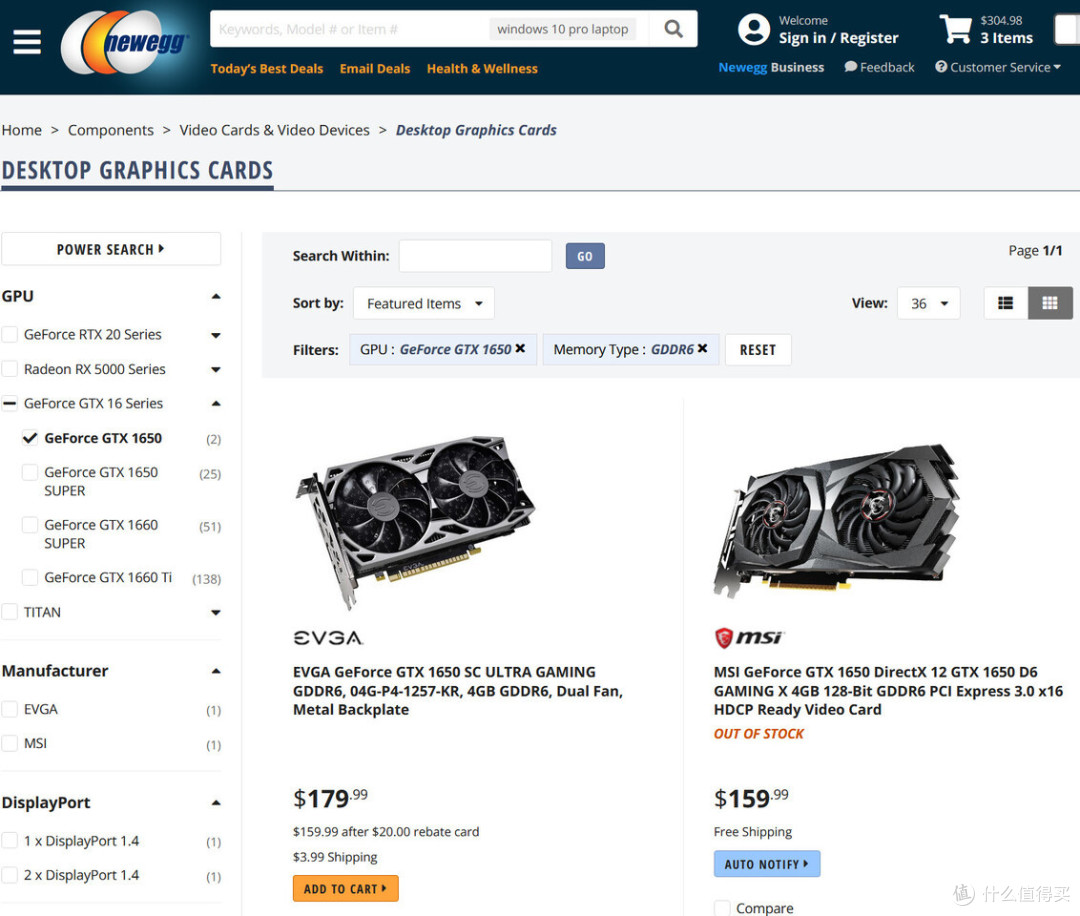
Task: Open Email Deals
Action: [x=375, y=68]
